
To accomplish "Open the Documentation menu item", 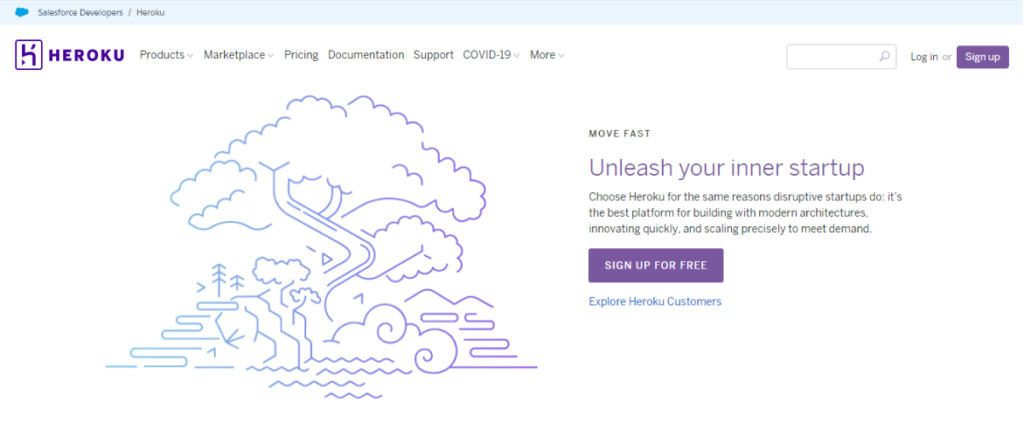I will pos(366,55).
